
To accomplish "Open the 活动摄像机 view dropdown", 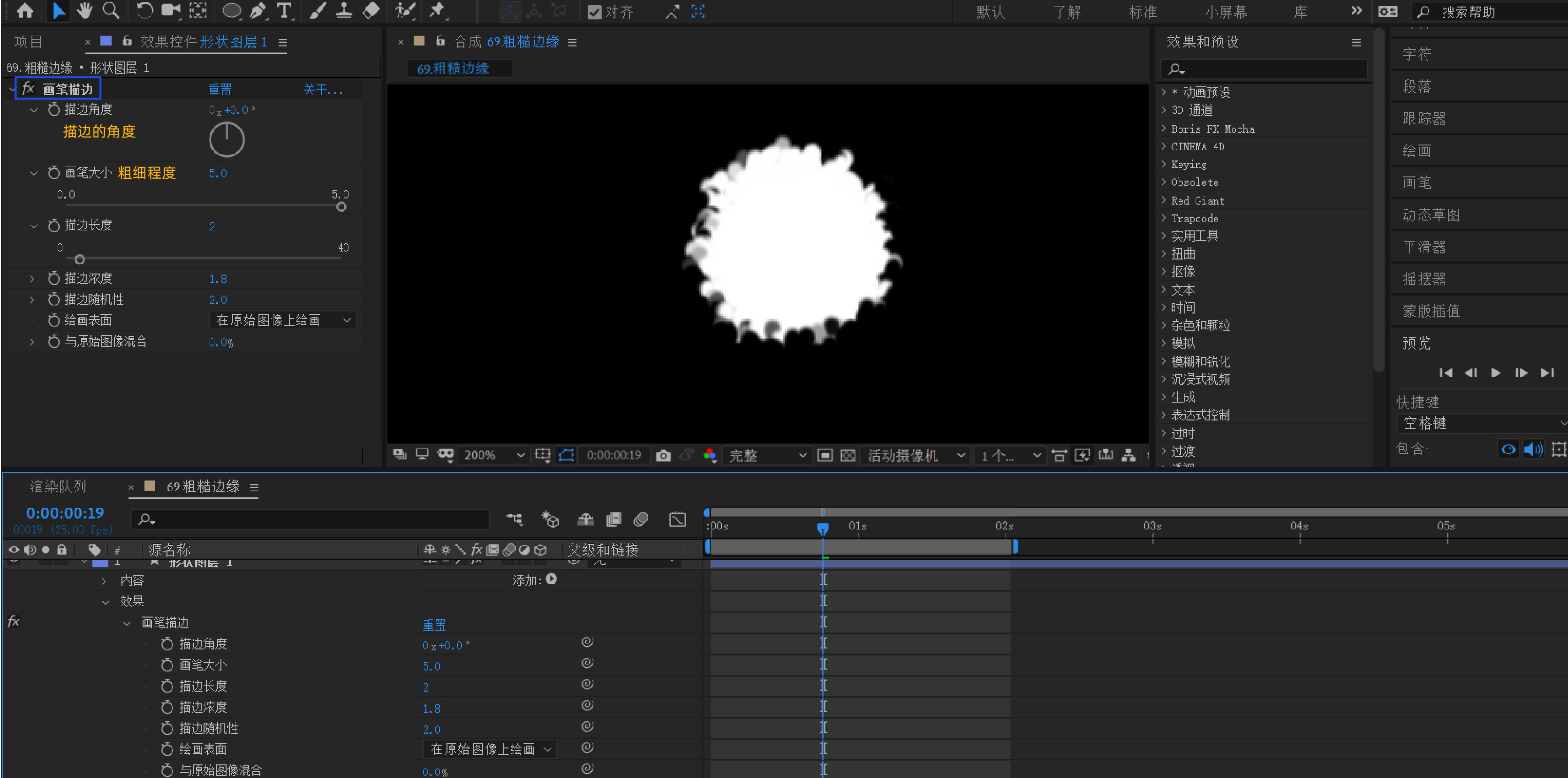I will (915, 455).
